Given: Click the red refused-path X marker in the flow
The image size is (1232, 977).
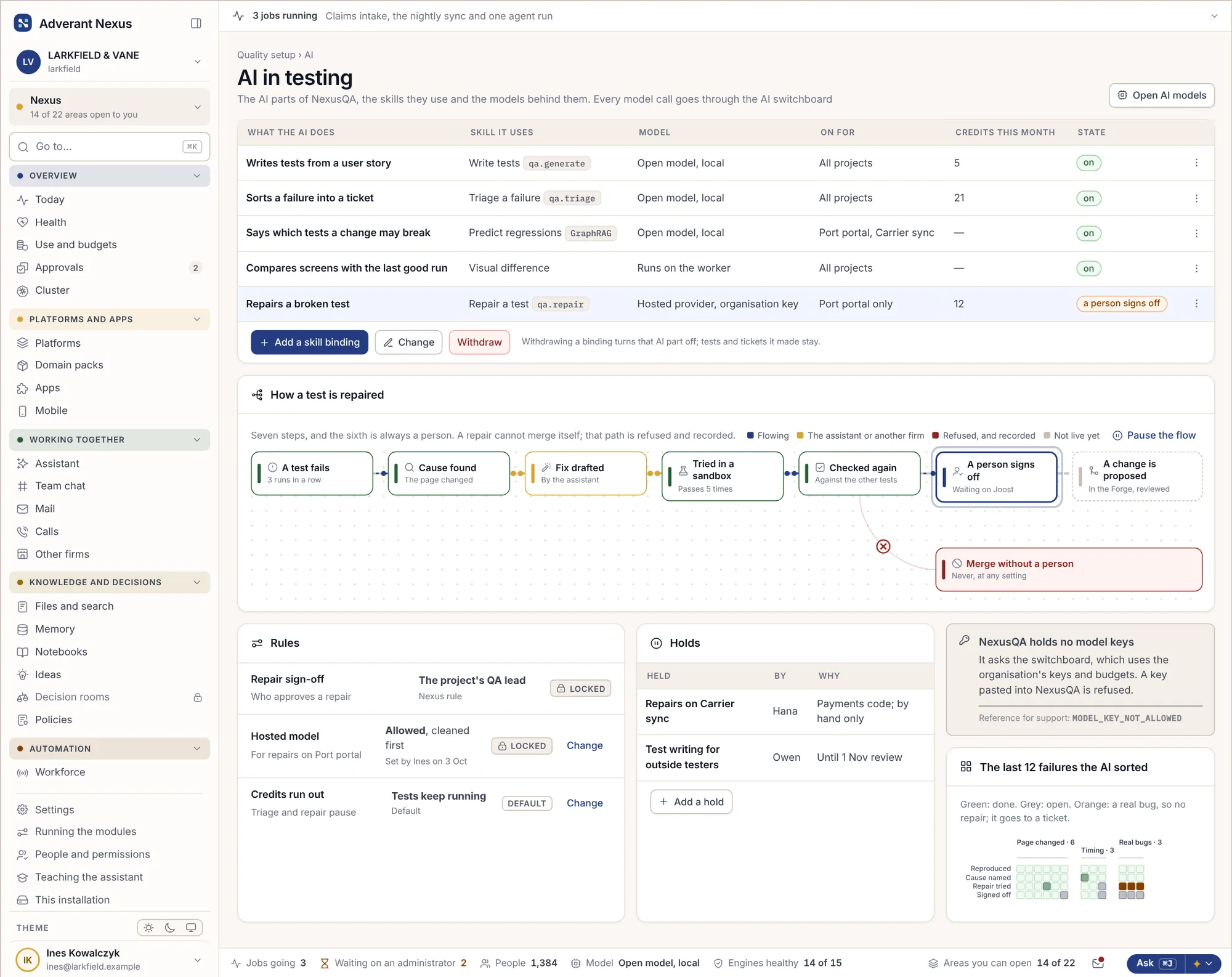Looking at the screenshot, I should tap(883, 546).
